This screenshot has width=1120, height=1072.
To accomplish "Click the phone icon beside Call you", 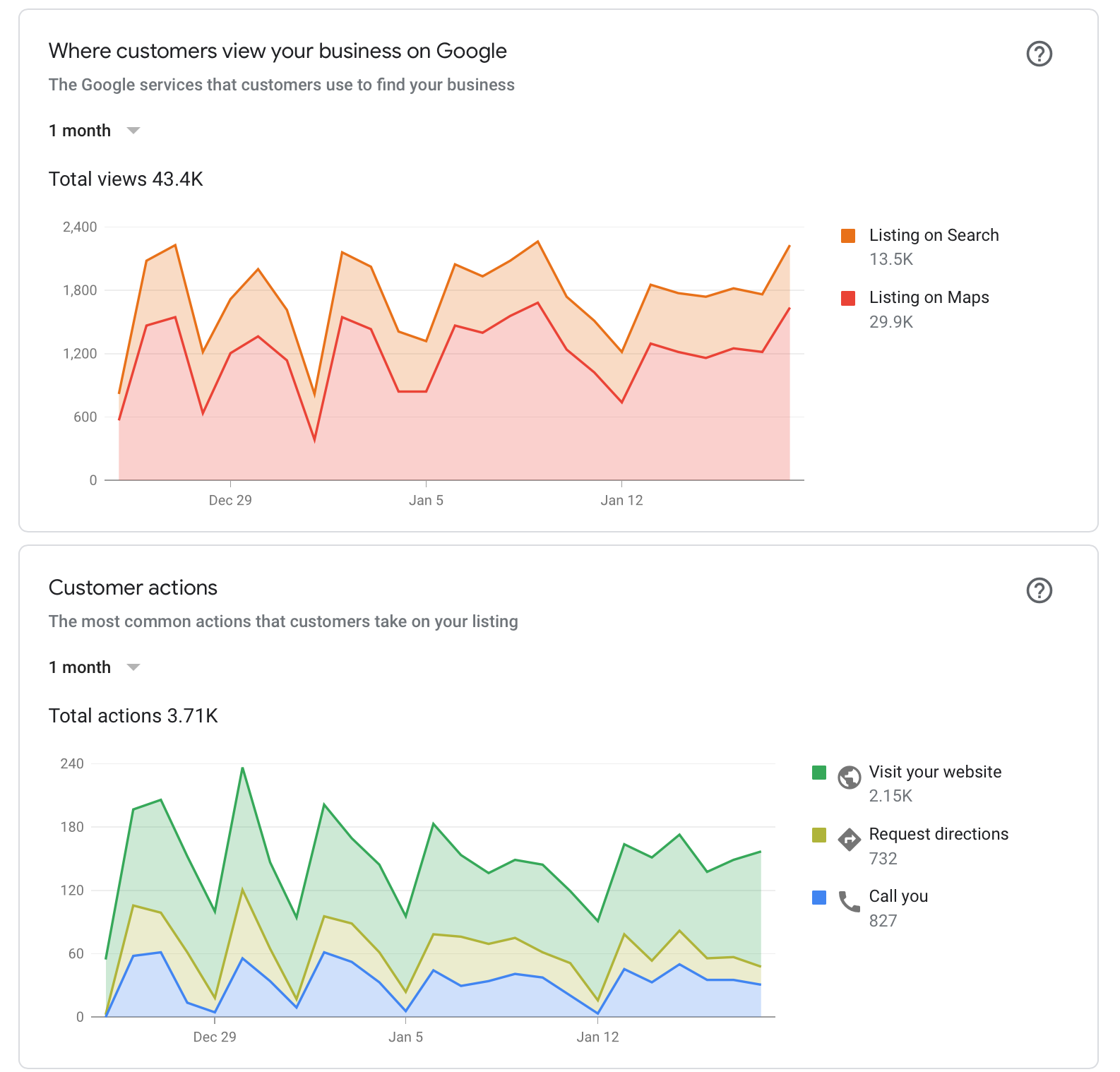I will click(849, 901).
